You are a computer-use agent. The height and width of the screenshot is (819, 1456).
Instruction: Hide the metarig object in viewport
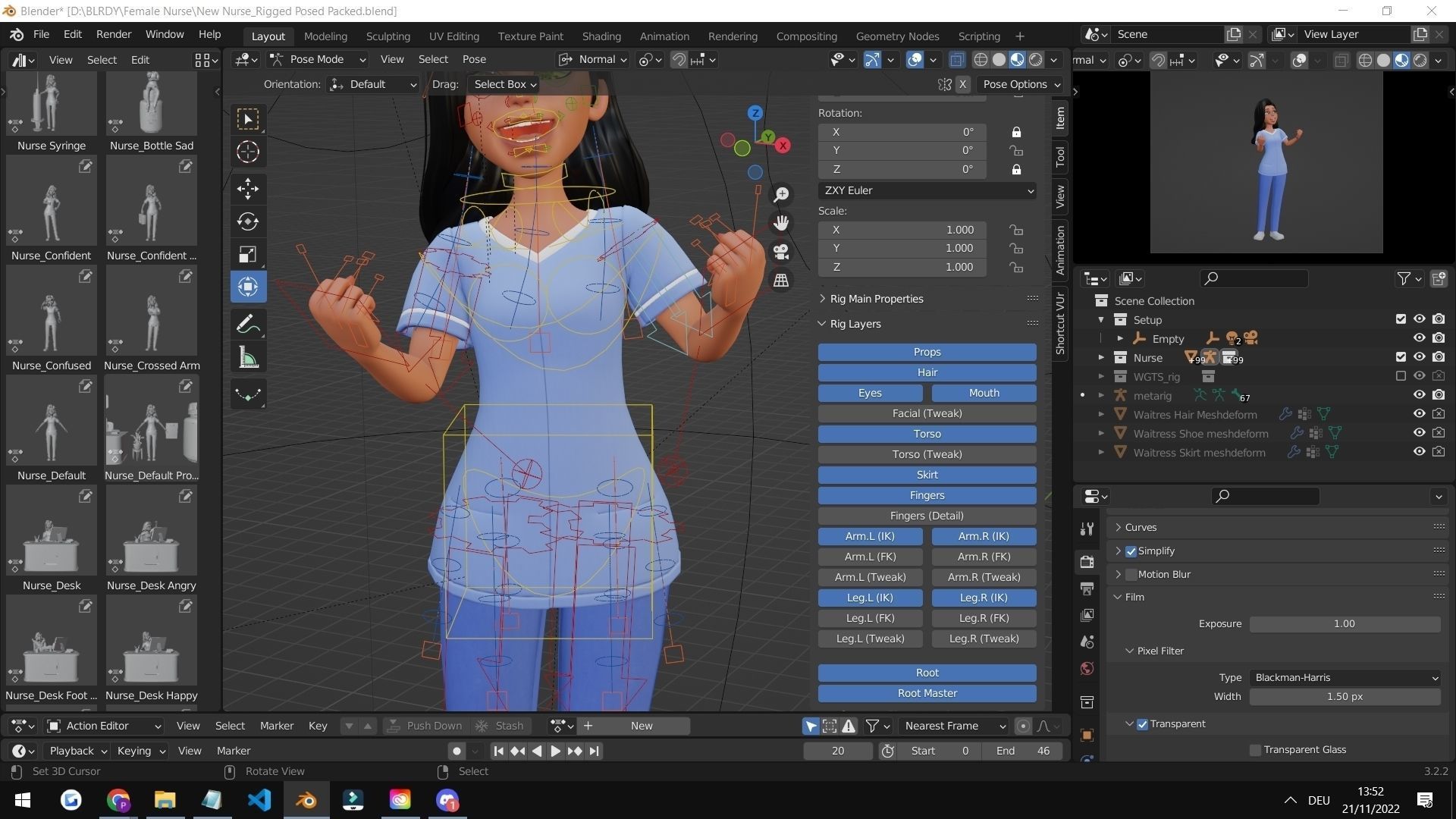tap(1419, 395)
